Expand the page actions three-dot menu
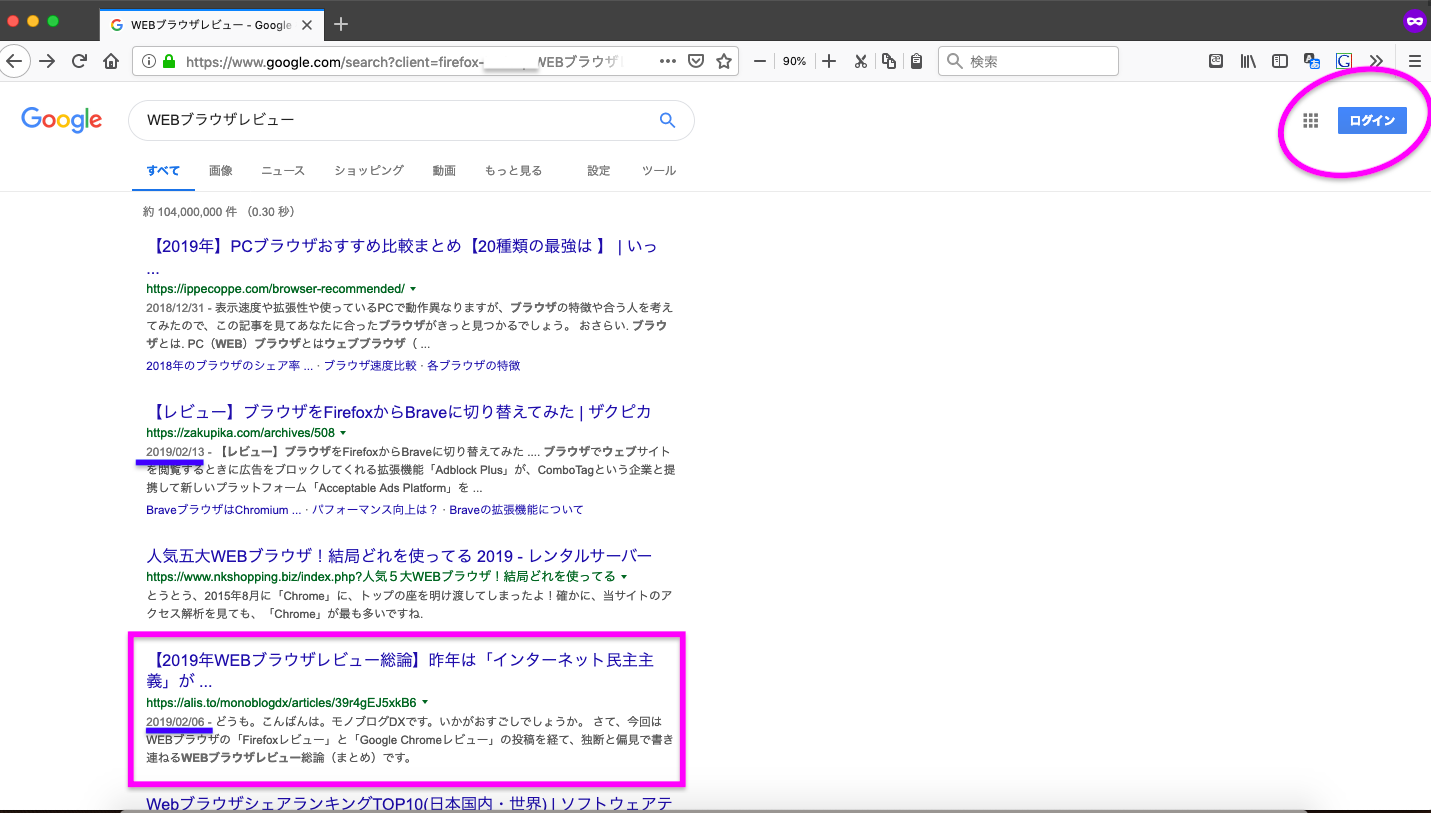The height and width of the screenshot is (813, 1431). click(x=668, y=61)
